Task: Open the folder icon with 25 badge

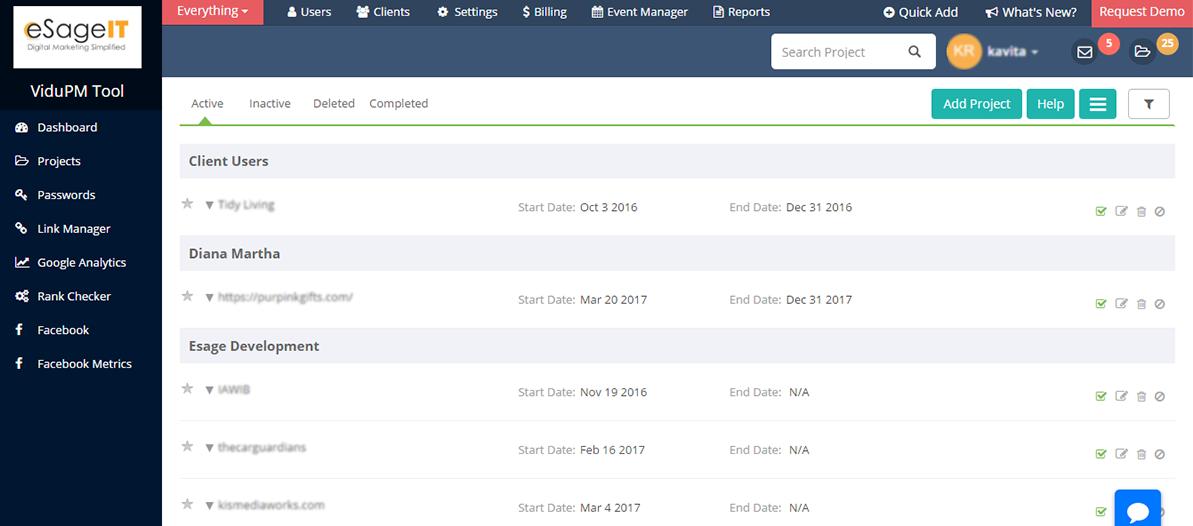Action: click(x=1142, y=52)
